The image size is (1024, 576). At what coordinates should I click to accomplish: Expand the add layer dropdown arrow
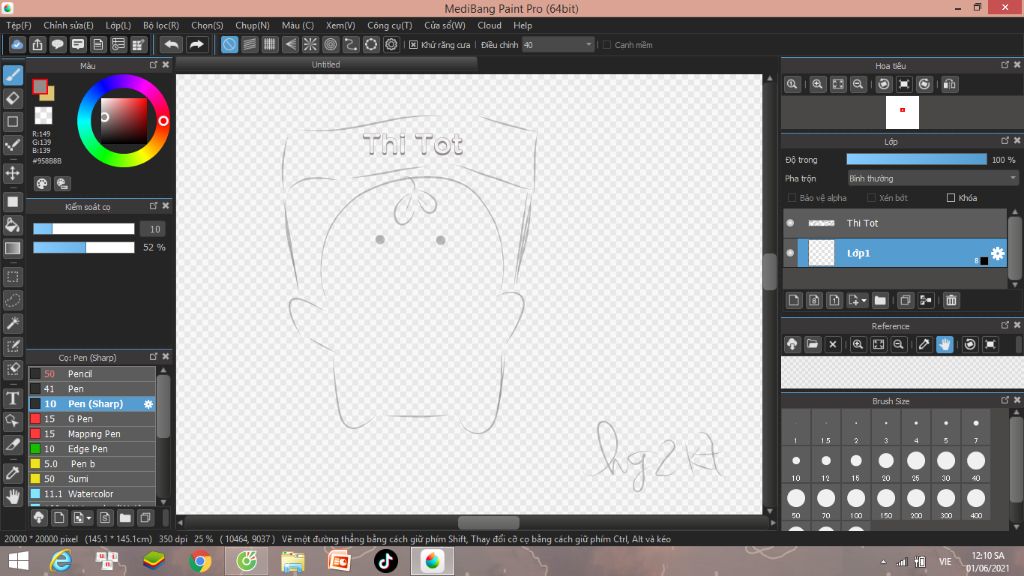(x=864, y=301)
